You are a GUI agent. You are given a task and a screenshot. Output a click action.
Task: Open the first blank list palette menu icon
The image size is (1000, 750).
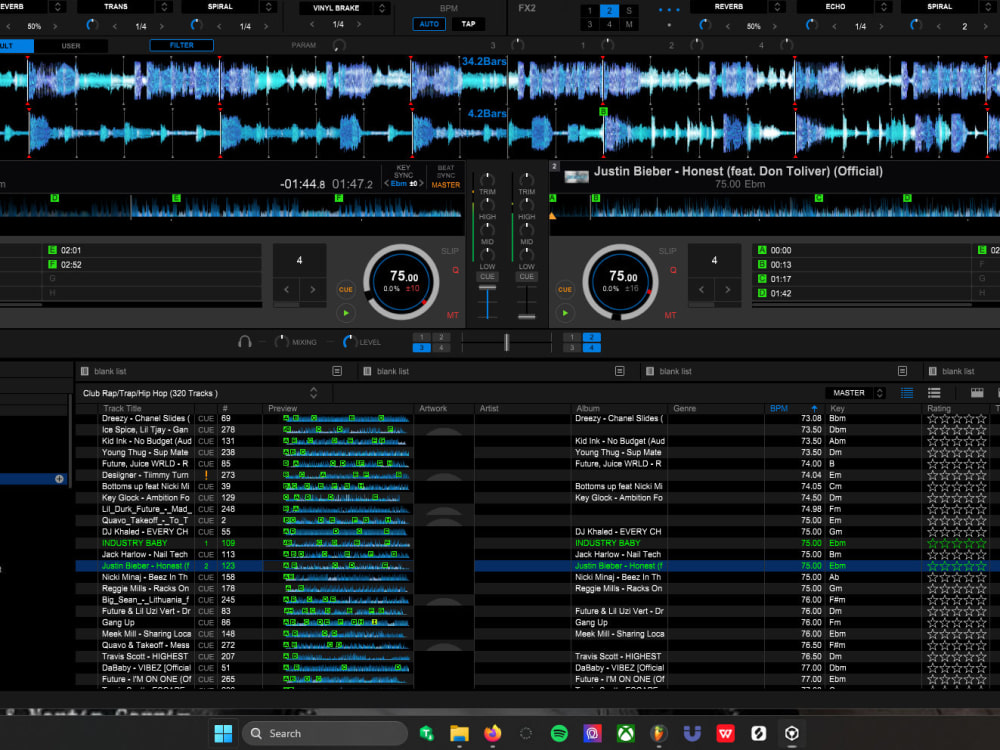pyautogui.click(x=337, y=371)
